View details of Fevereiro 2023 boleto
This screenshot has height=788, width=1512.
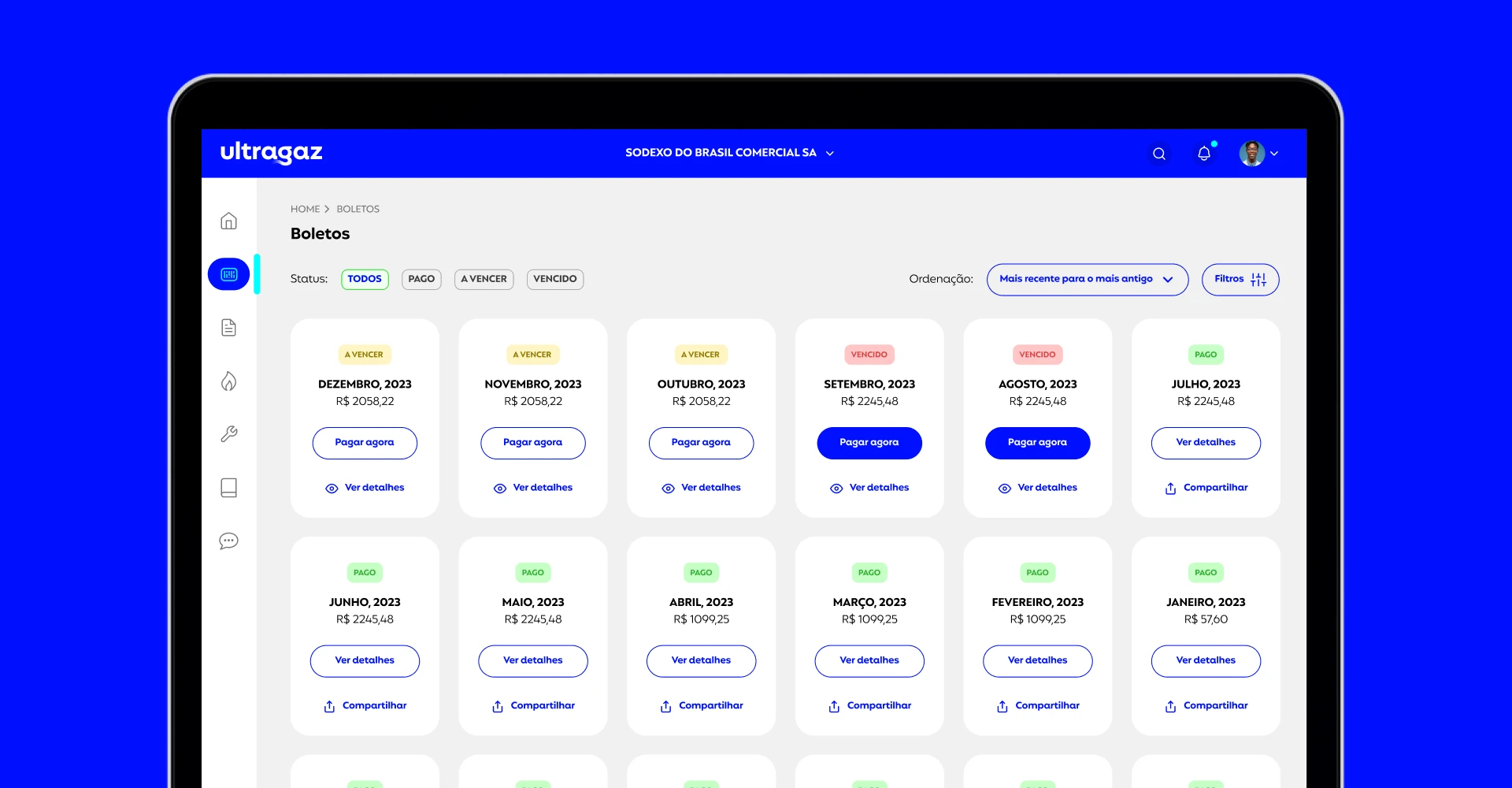1038,661
